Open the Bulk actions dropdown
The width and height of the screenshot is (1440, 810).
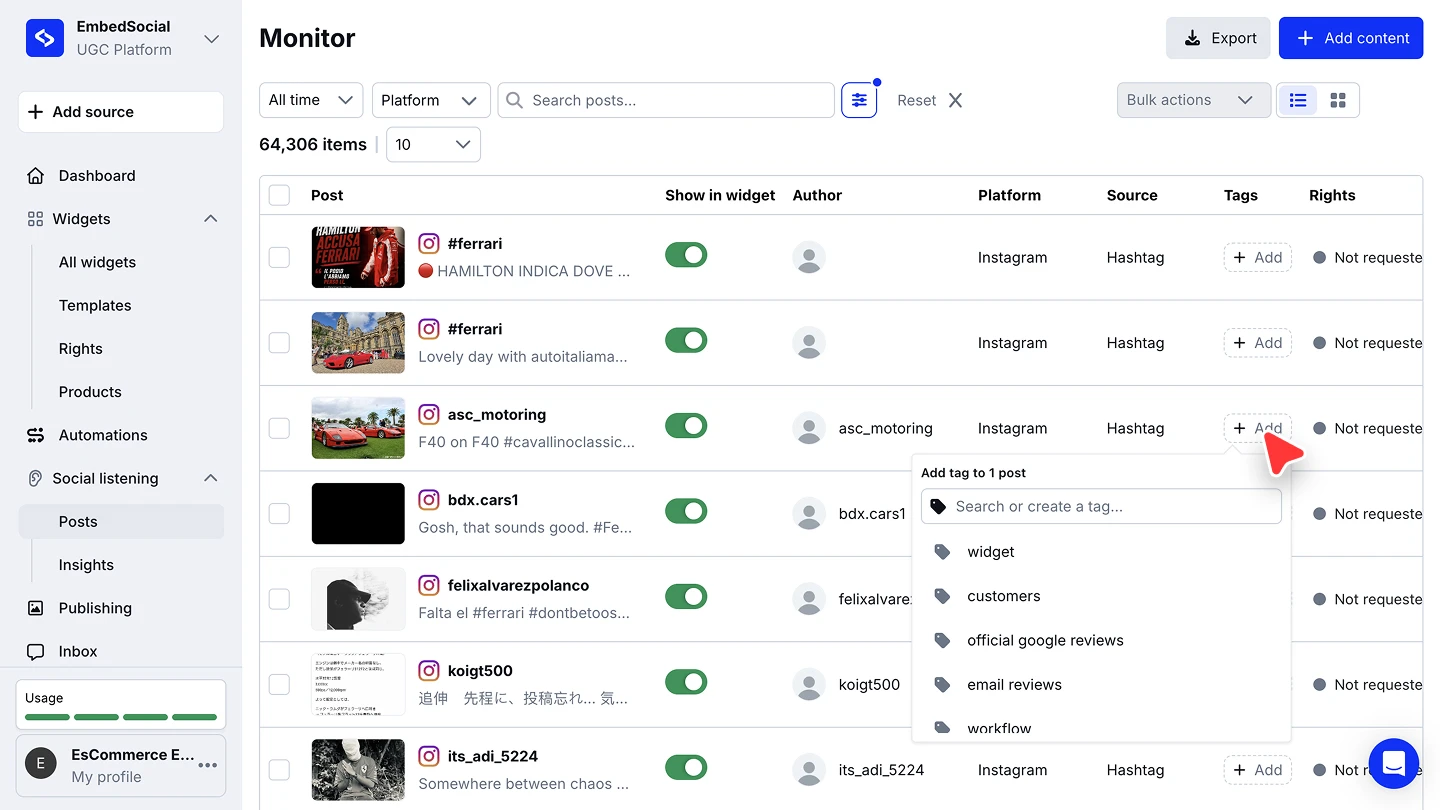coord(1194,100)
